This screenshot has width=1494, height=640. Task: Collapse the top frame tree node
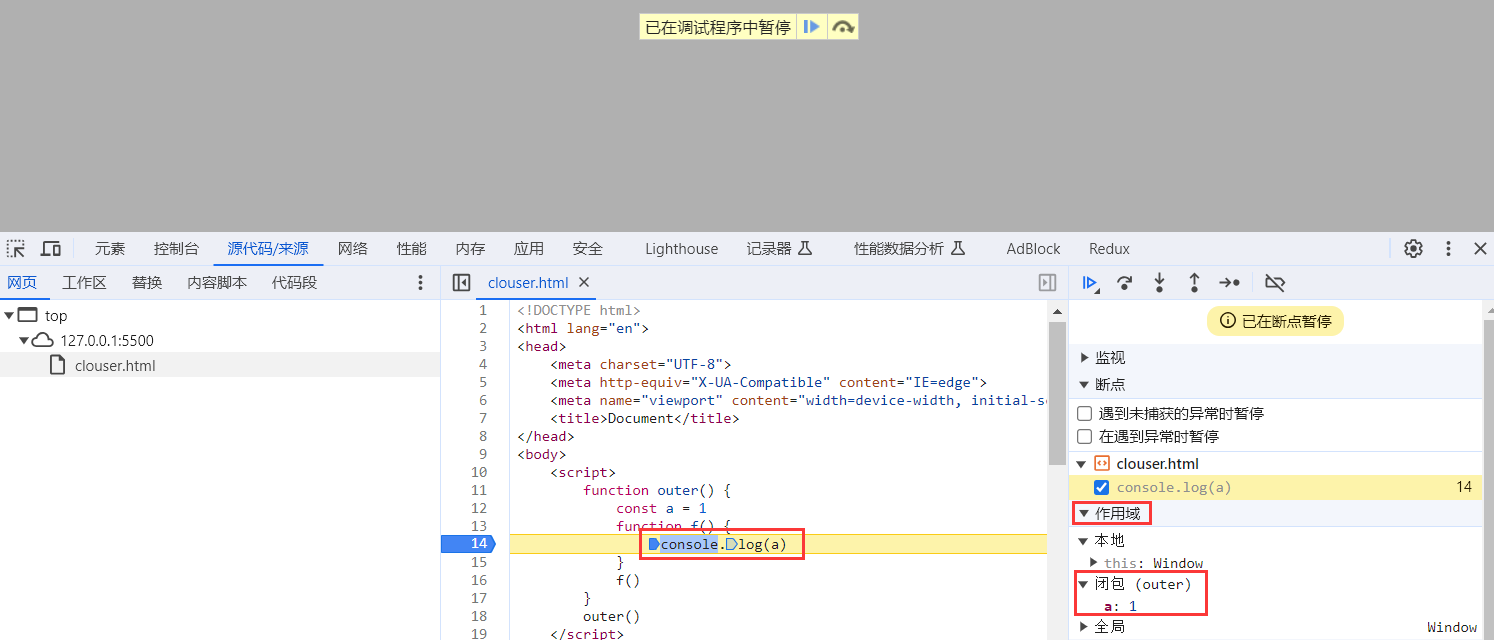coord(9,316)
